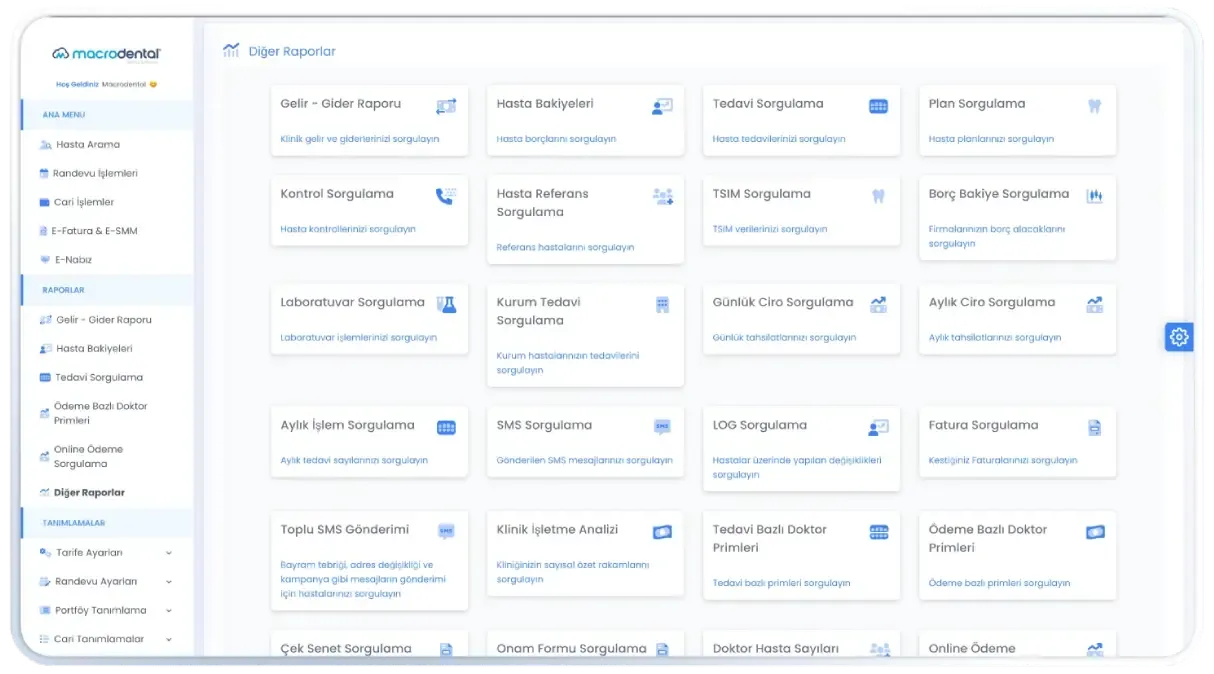Image resolution: width=1214 pixels, height=674 pixels.
Task: Click the Doktor Hasta Sayıları card title
Action: click(x=776, y=648)
